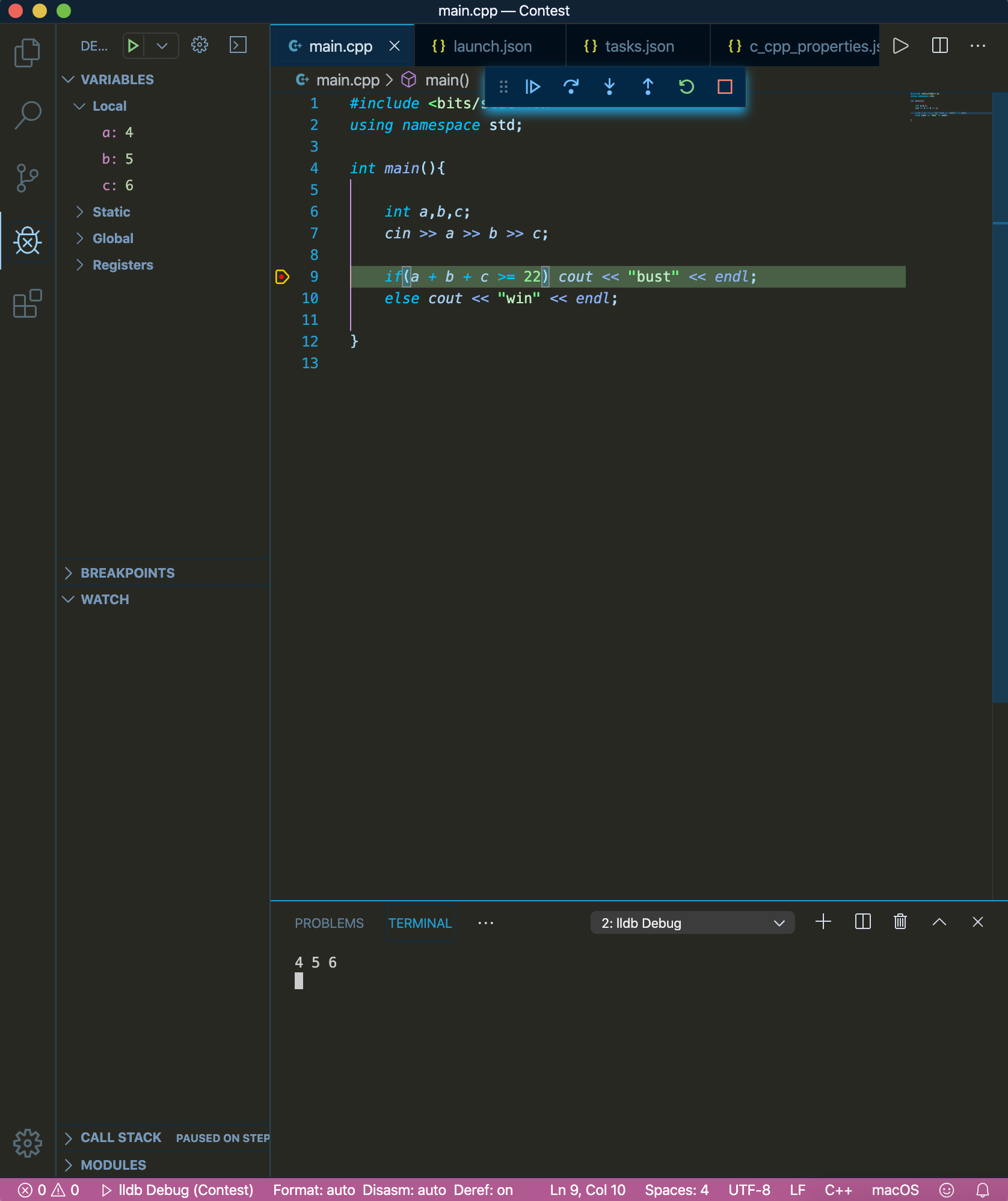1008x1201 pixels.
Task: Open the Debug Console icon in sidebar header
Action: [x=238, y=45]
